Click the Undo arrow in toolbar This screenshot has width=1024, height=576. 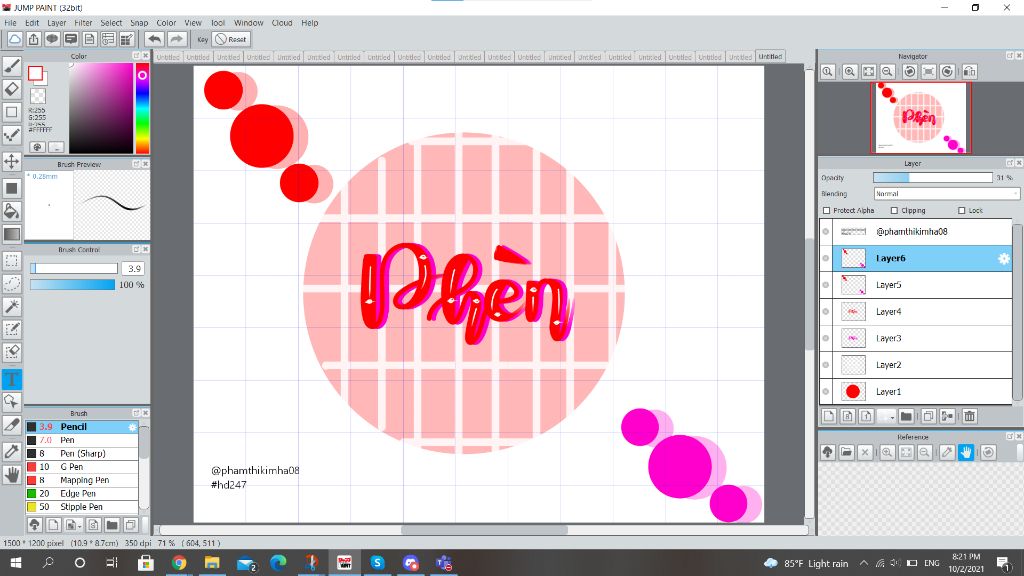pyautogui.click(x=154, y=39)
